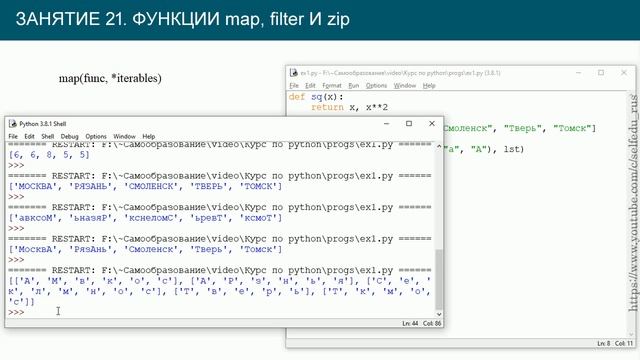Click output line [6, 6, 8, 5, 5]

tap(49, 155)
